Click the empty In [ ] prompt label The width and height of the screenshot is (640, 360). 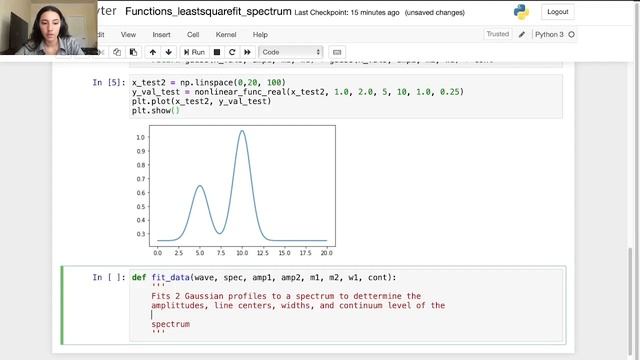click(x=109, y=278)
